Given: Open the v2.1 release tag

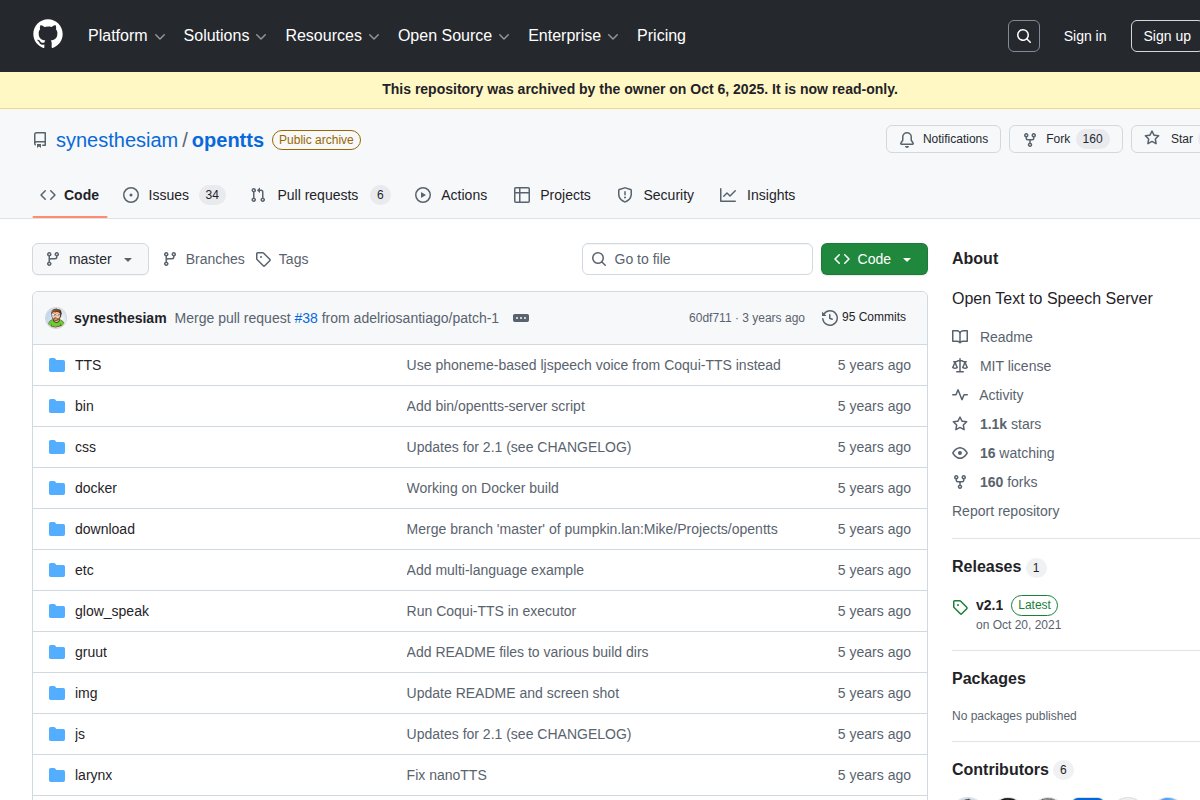Looking at the screenshot, I should coord(989,605).
